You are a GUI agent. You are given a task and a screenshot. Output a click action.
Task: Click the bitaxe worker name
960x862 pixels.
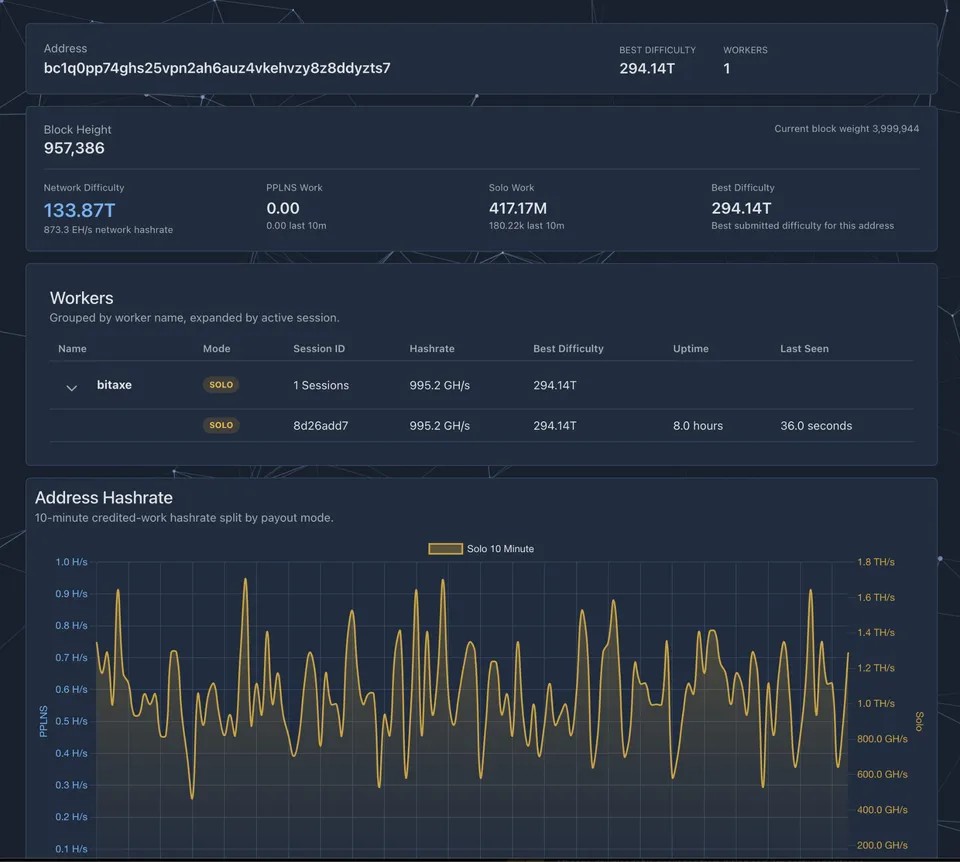114,384
